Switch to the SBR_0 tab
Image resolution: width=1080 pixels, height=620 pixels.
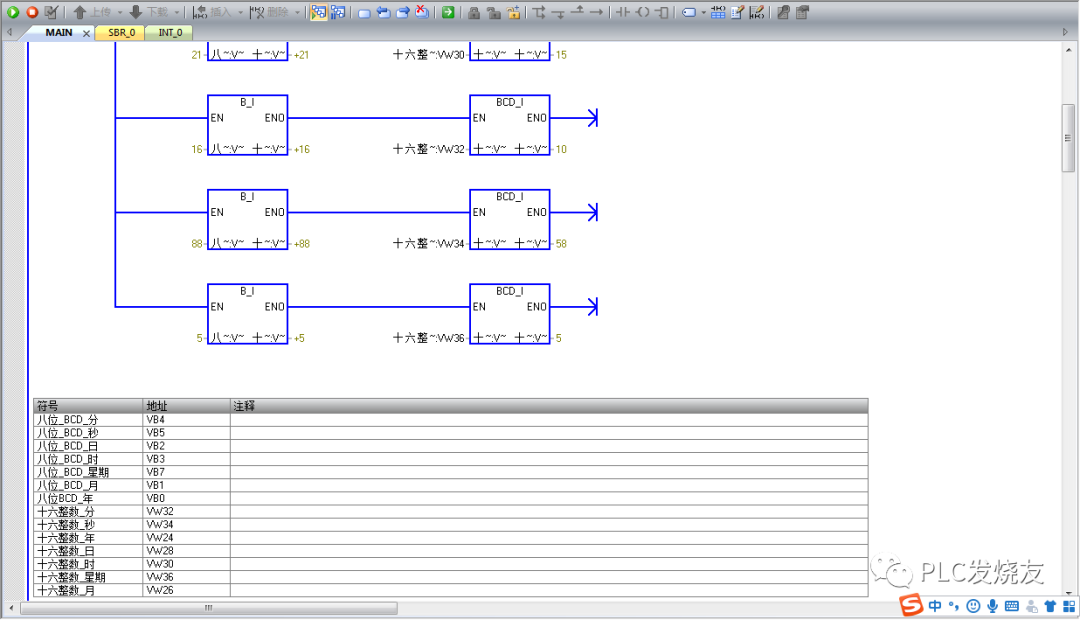pos(121,32)
